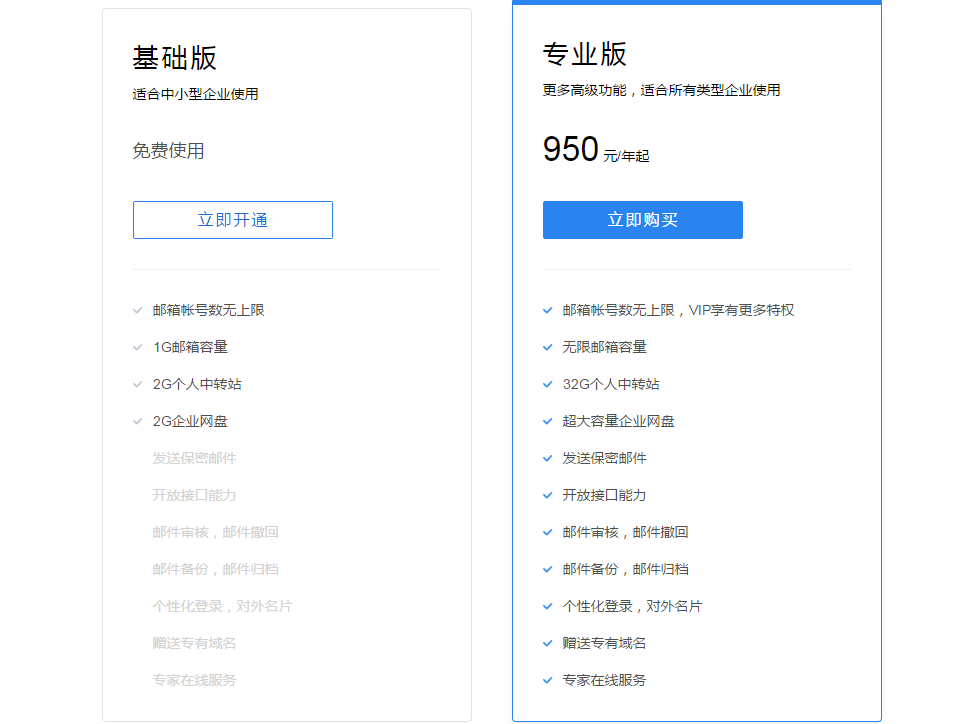Click the checkmark beside 超大容量企业网盘
The image size is (978, 724).
tap(548, 422)
